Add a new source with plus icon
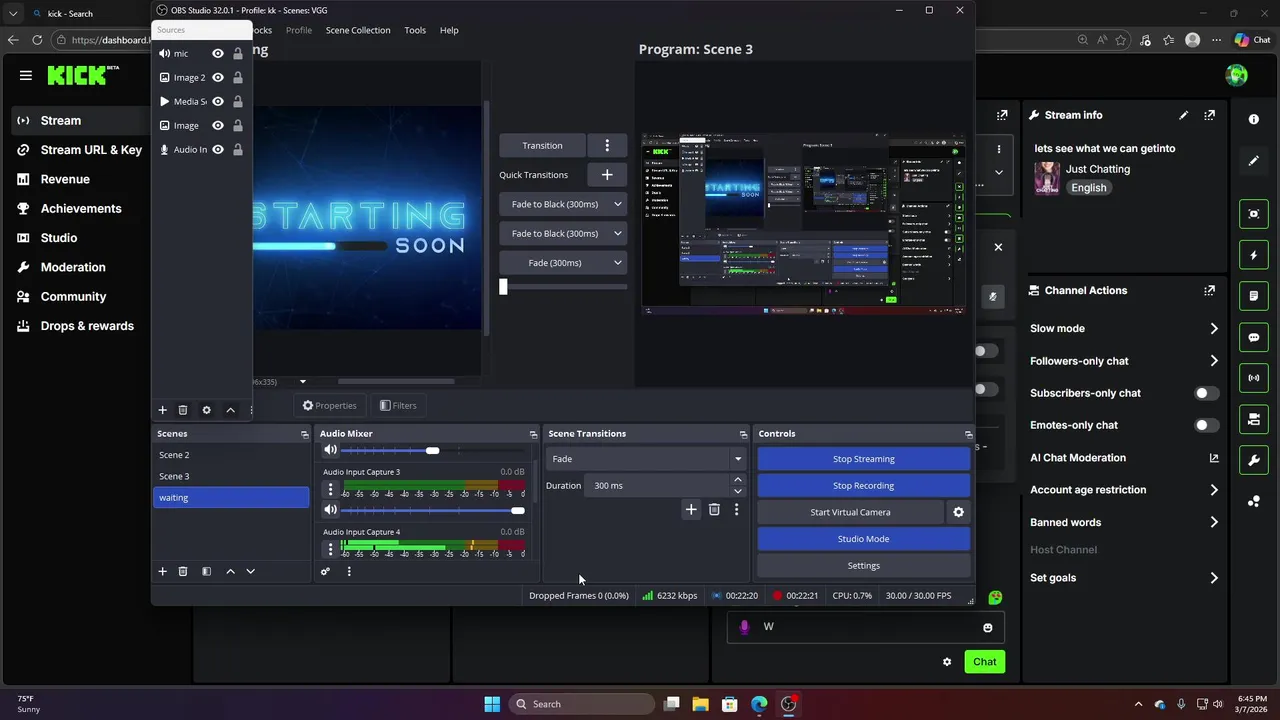This screenshot has width=1280, height=720. pos(162,410)
